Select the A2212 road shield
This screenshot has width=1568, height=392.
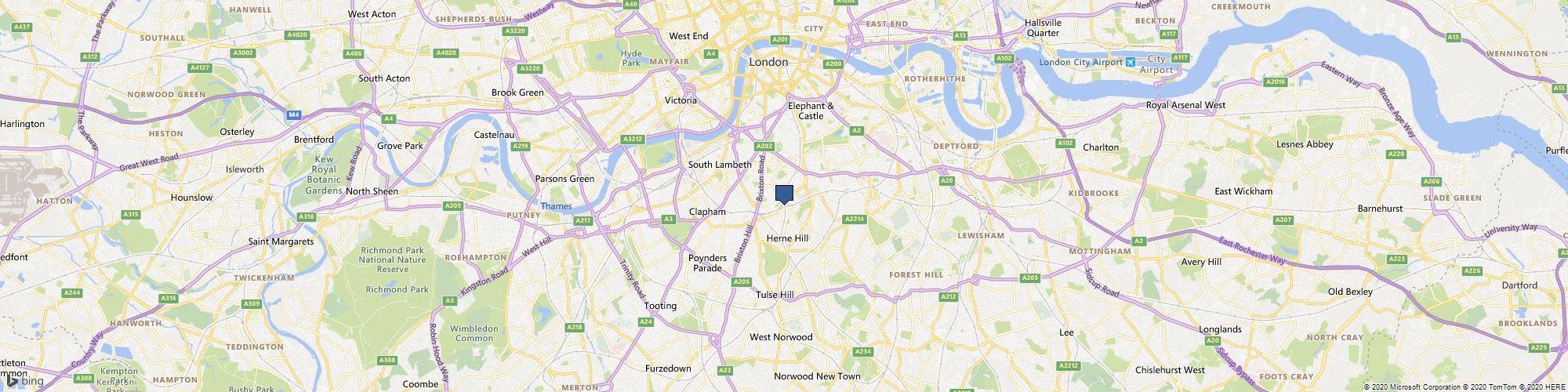1068,365
